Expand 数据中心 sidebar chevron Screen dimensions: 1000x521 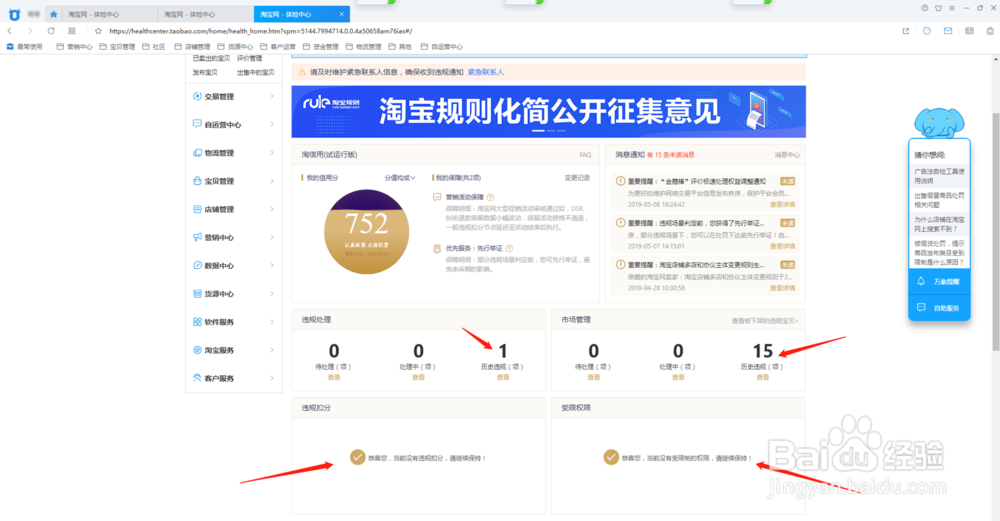(x=272, y=265)
